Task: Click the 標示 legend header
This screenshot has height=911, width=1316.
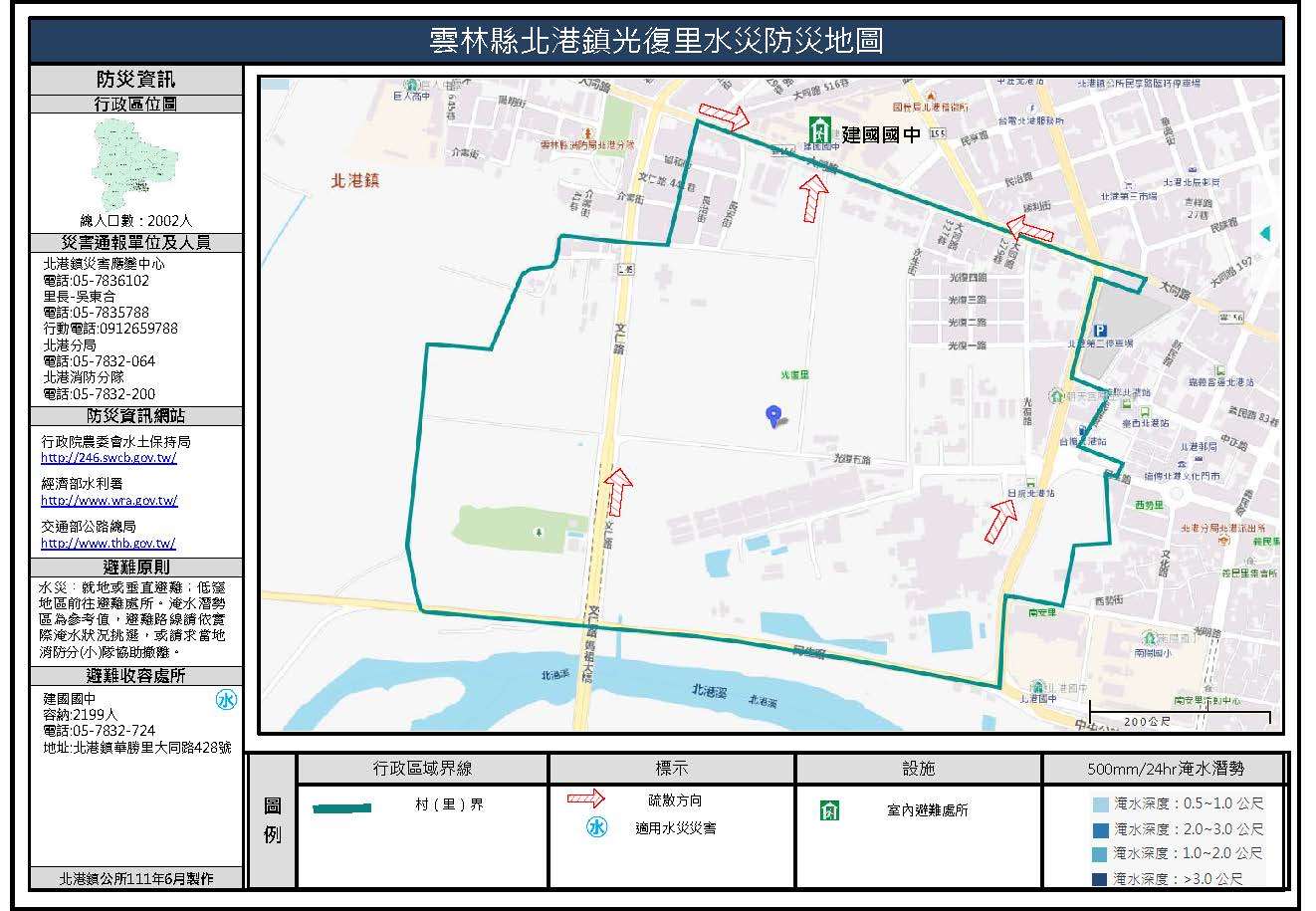Action: coord(672,769)
